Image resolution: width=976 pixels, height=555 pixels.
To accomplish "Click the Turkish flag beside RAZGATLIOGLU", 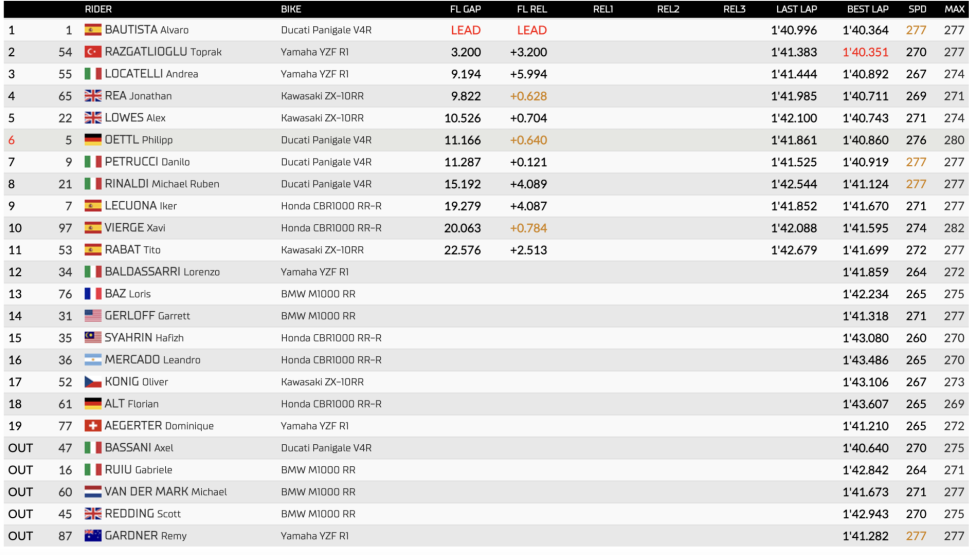I will pos(93,52).
